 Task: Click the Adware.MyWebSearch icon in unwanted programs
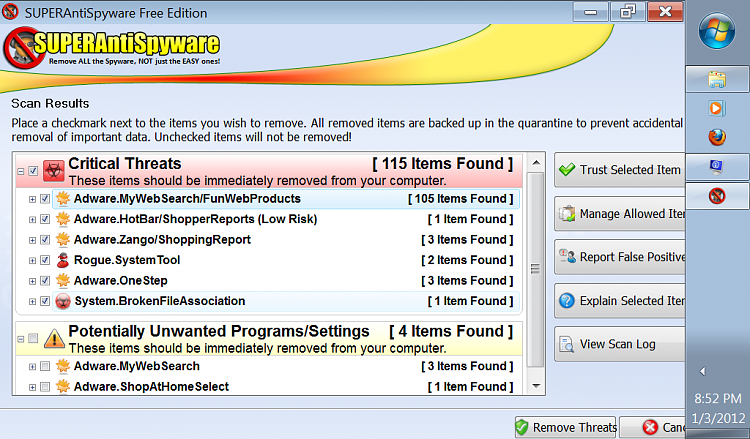(63, 366)
